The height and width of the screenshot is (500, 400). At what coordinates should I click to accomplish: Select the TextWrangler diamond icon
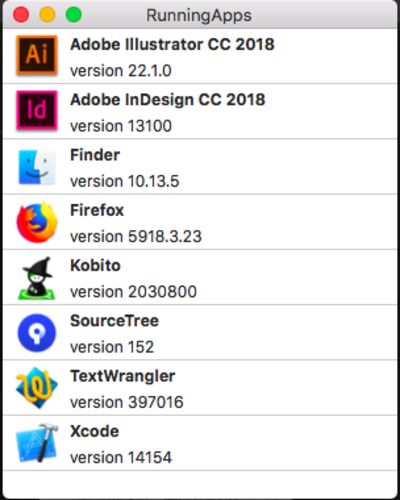pyautogui.click(x=37, y=388)
